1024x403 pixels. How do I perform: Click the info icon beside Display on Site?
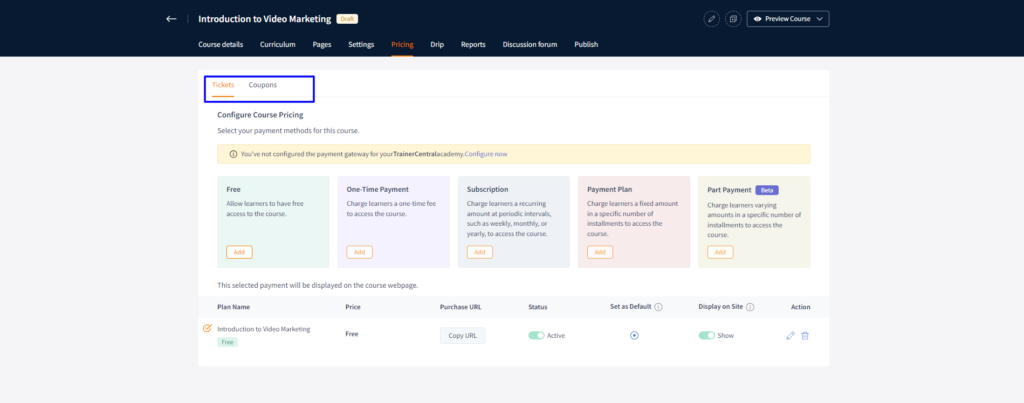coord(750,307)
